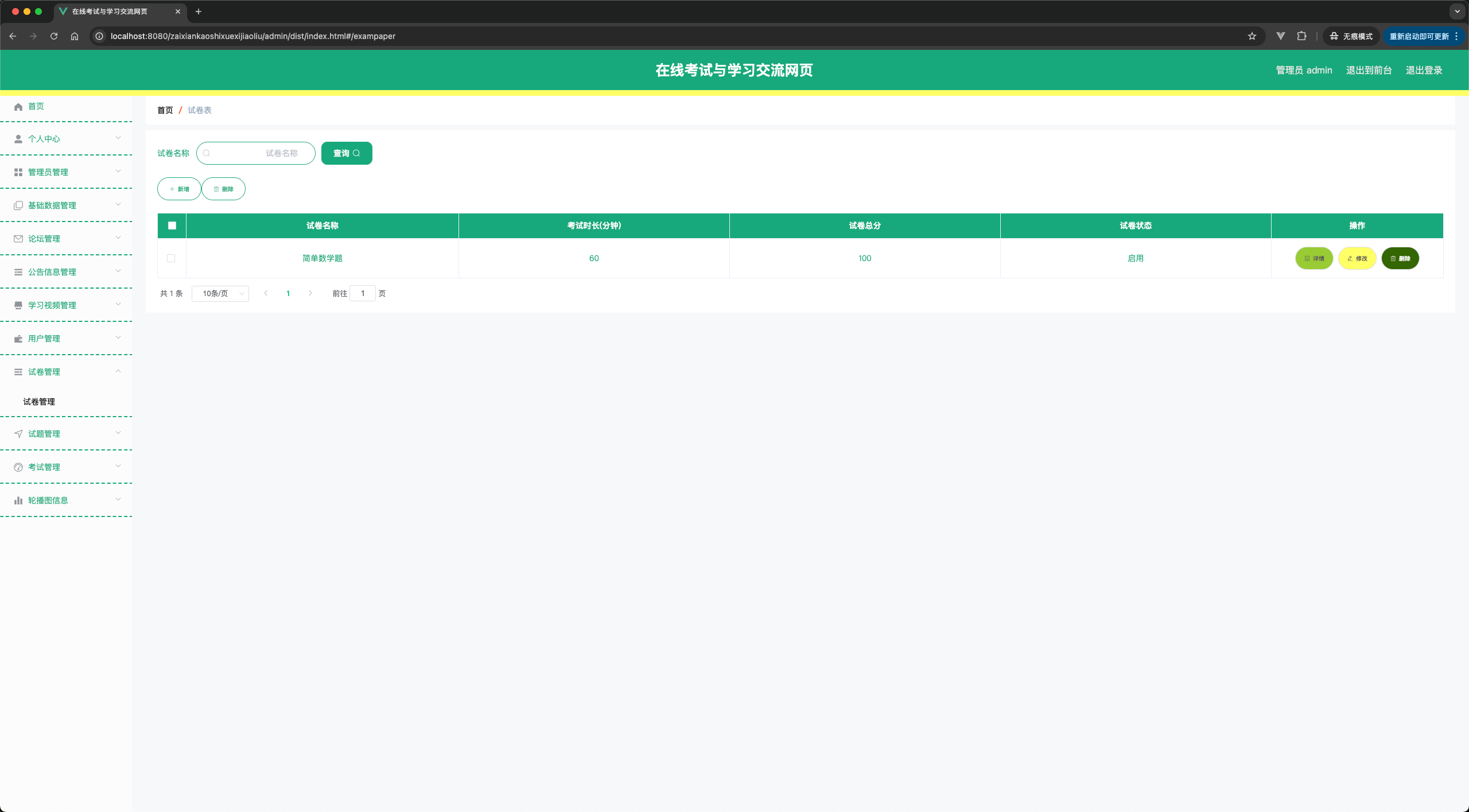
Task: Open the Vue devtools extension icon
Action: [1281, 36]
